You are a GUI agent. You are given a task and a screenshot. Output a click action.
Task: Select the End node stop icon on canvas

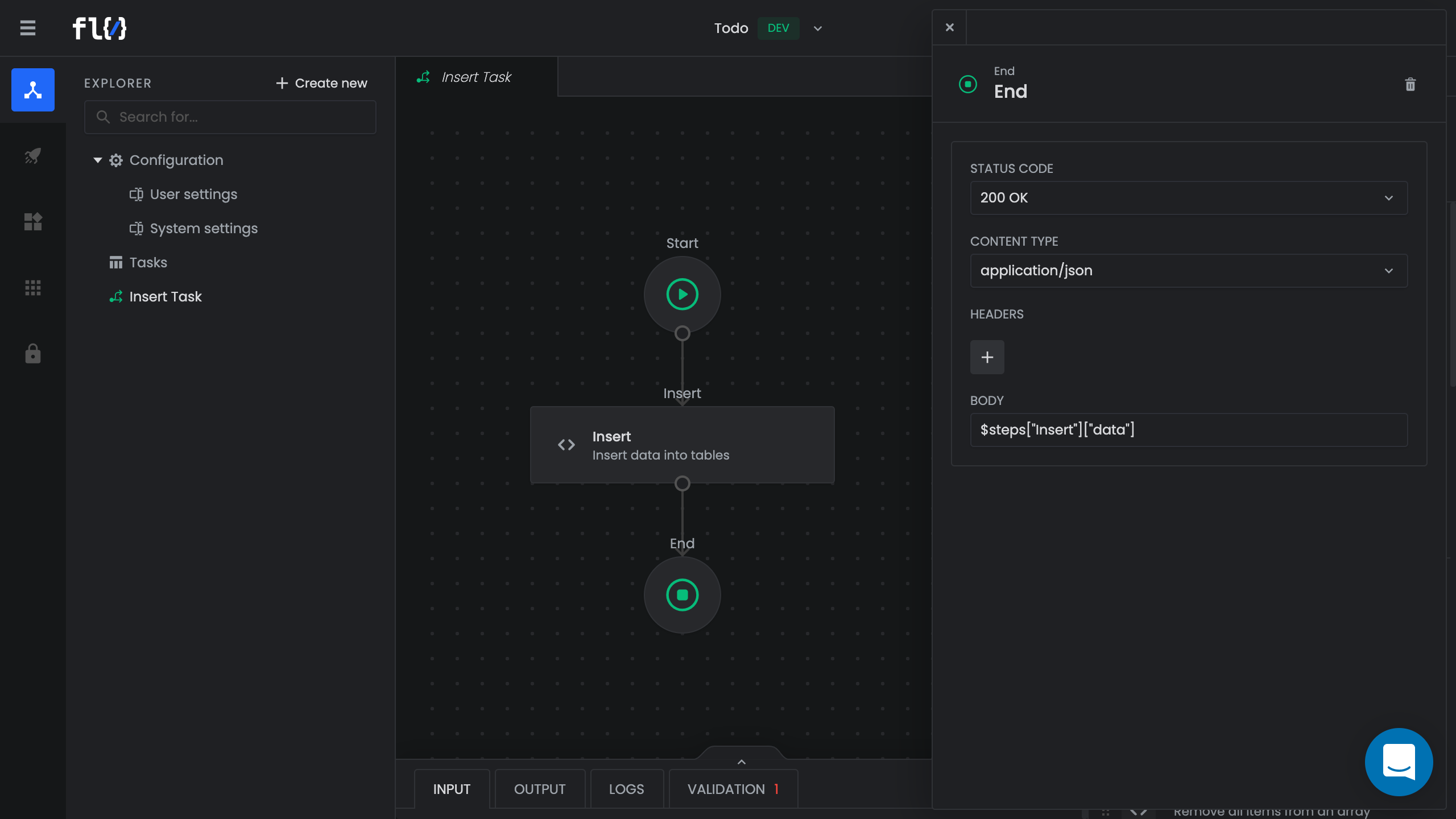[x=682, y=595]
